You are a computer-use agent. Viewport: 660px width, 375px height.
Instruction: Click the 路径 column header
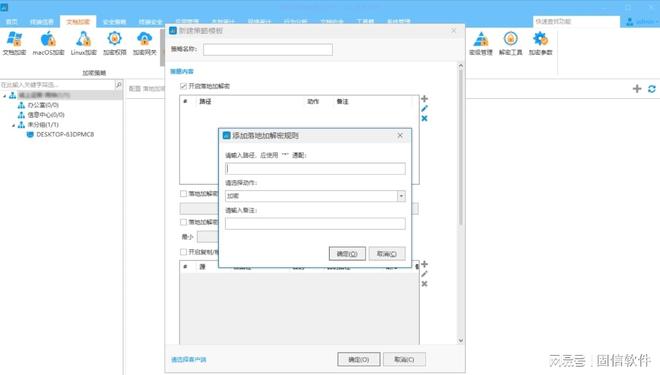(x=205, y=101)
